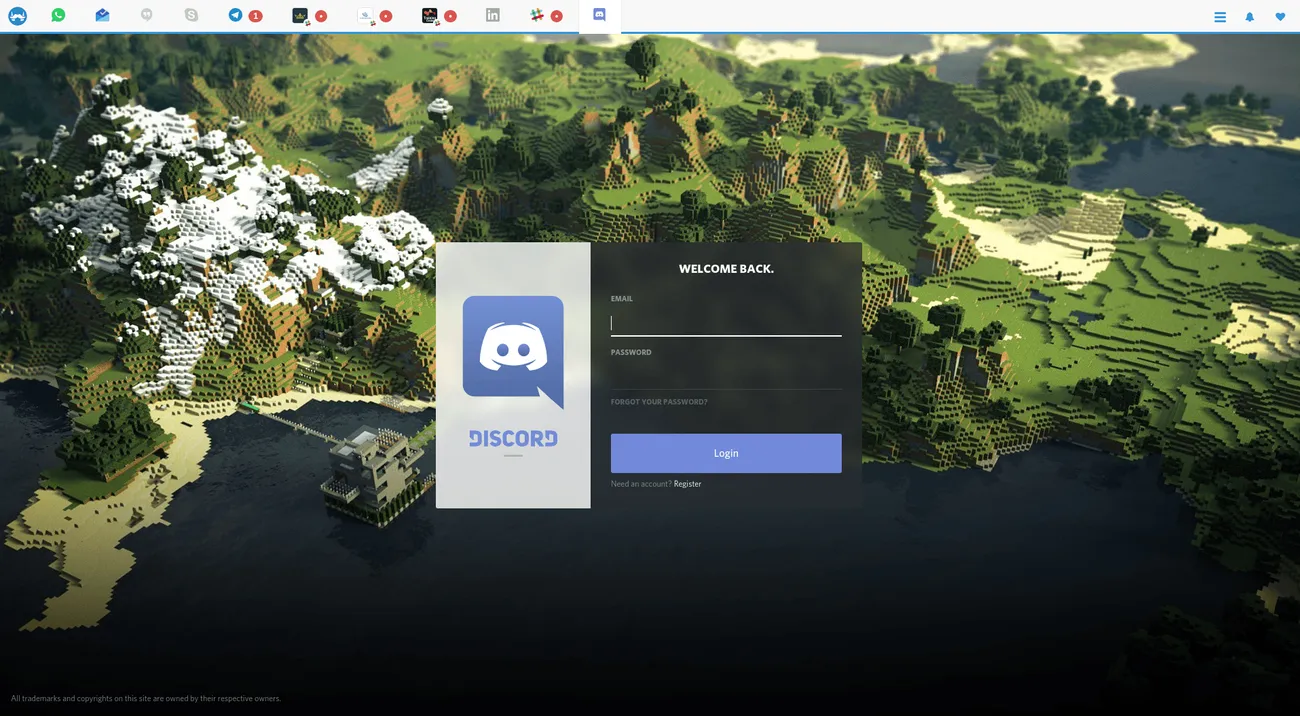The image size is (1300, 716).
Task: Open the Slack hashtag service tab
Action: click(537, 15)
